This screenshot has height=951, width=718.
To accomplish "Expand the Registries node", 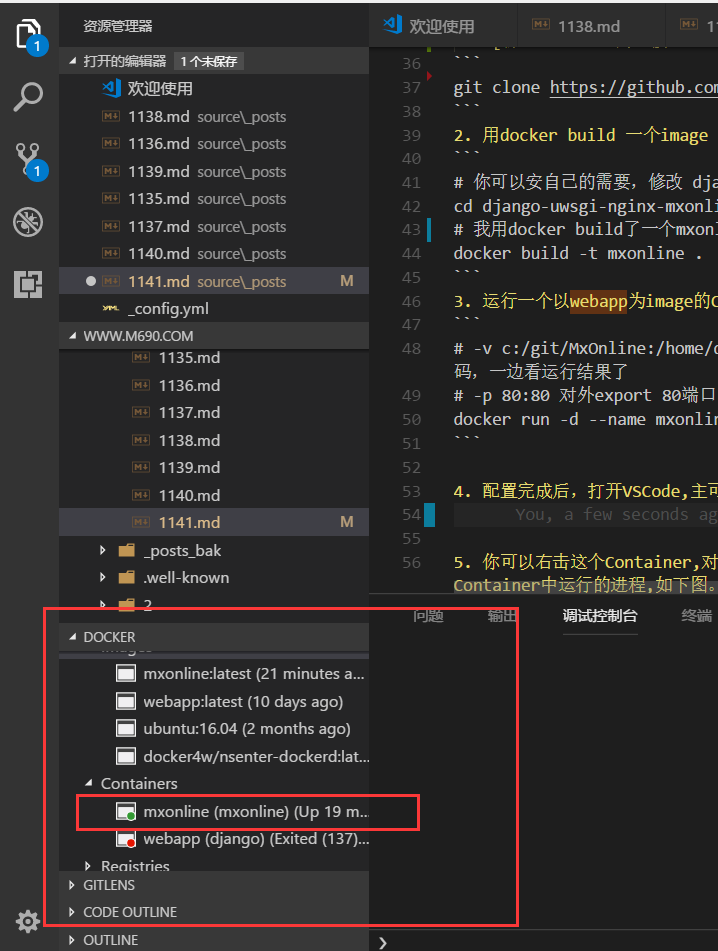I will click(89, 865).
